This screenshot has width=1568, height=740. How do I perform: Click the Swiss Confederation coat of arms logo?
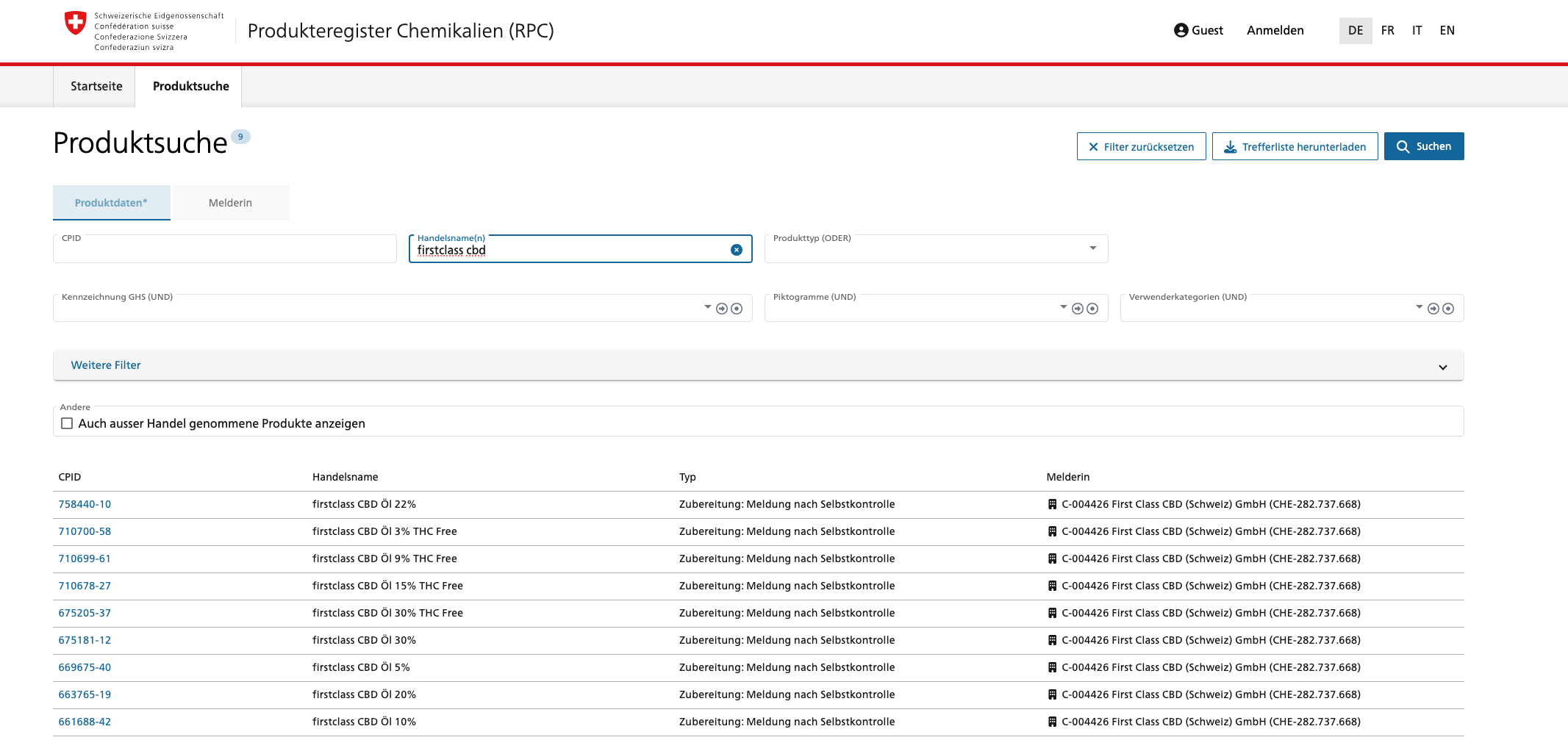tap(76, 23)
